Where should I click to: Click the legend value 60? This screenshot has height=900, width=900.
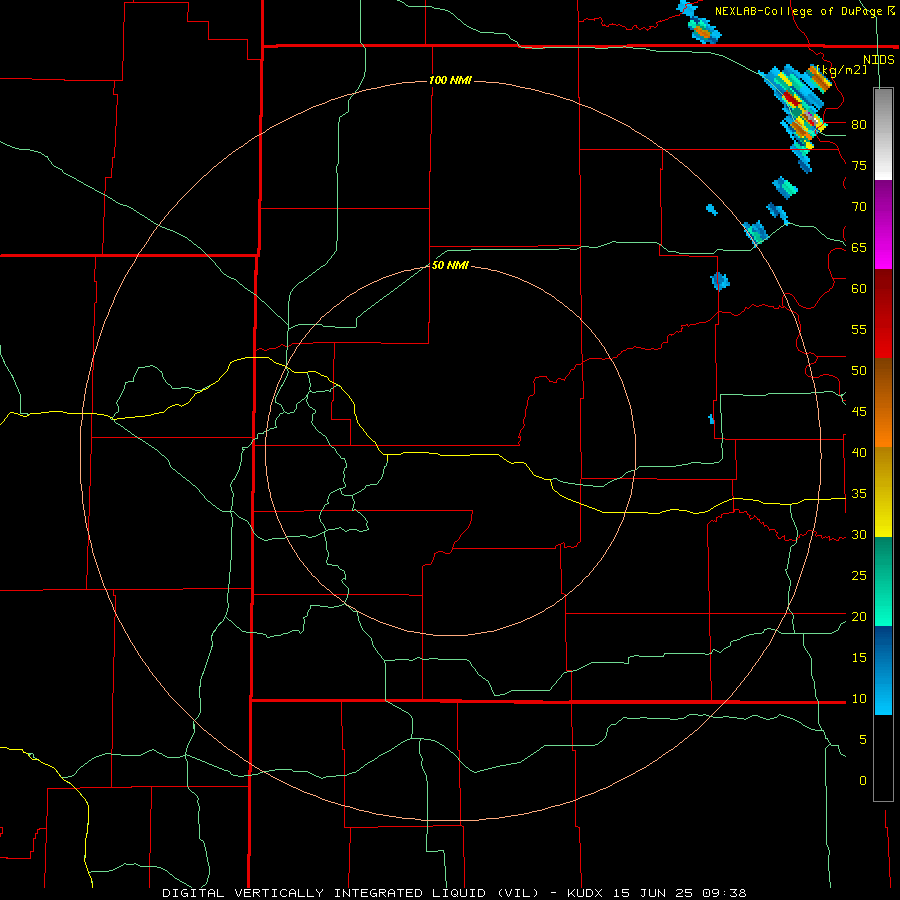click(x=859, y=289)
